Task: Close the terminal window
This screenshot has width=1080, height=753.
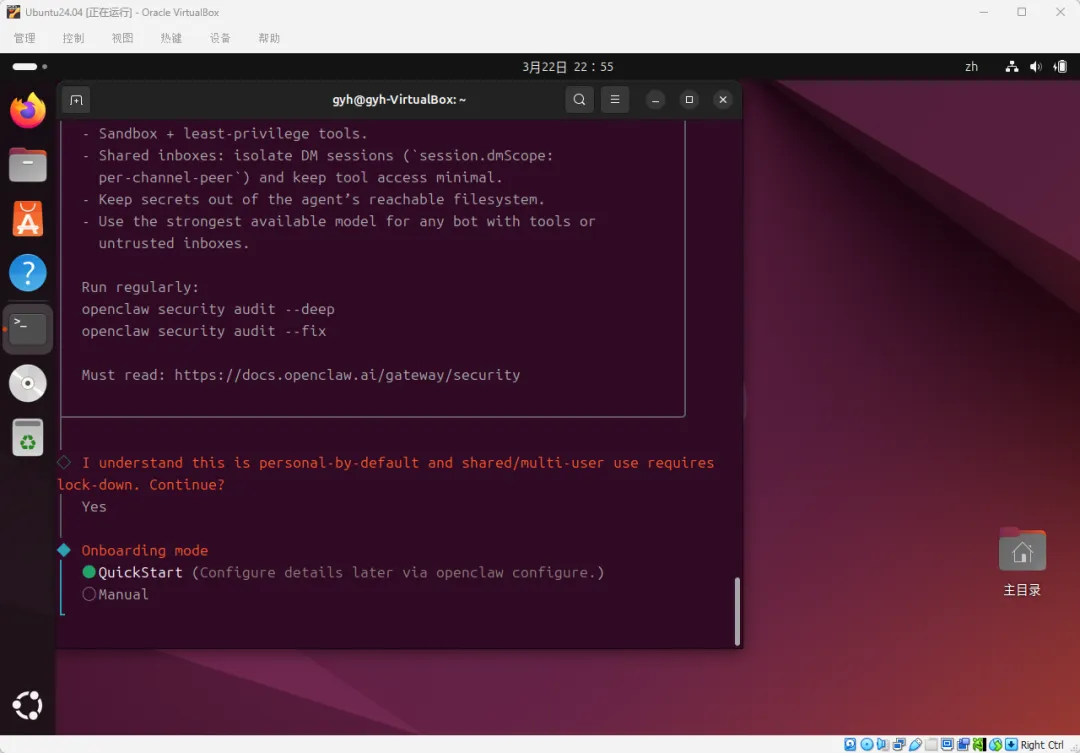Action: click(723, 100)
